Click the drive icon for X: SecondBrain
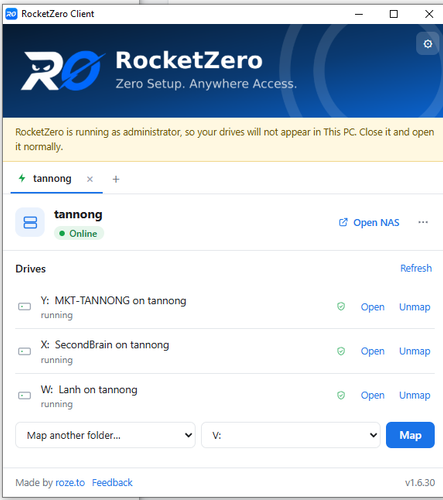The width and height of the screenshot is (443, 500). [24, 351]
